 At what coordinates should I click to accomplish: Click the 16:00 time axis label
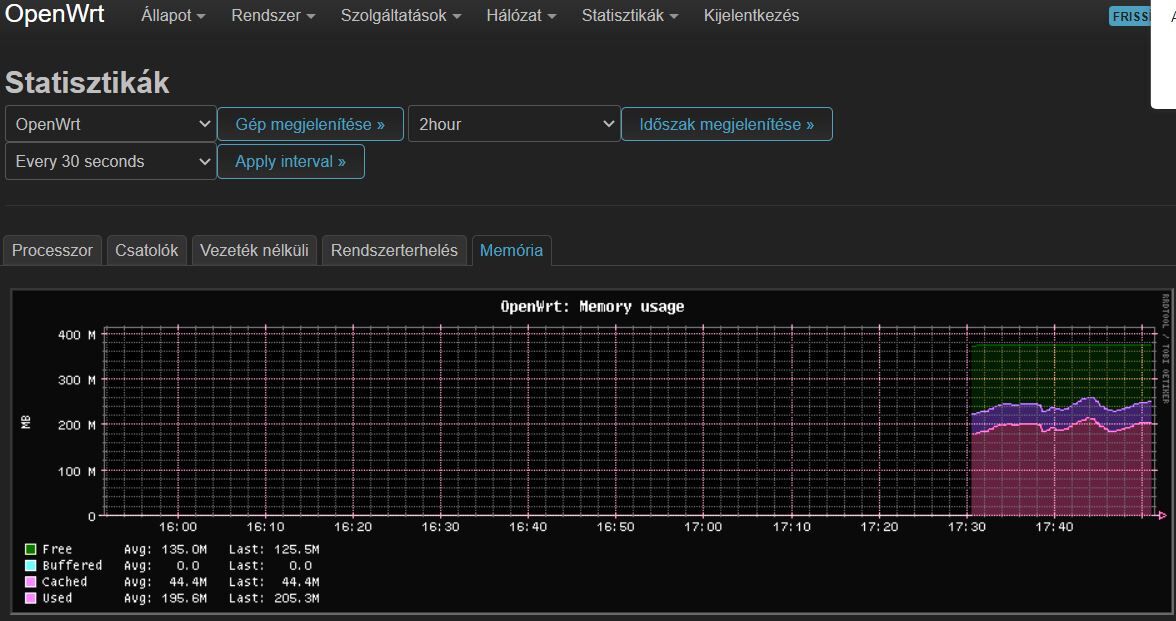(178, 527)
